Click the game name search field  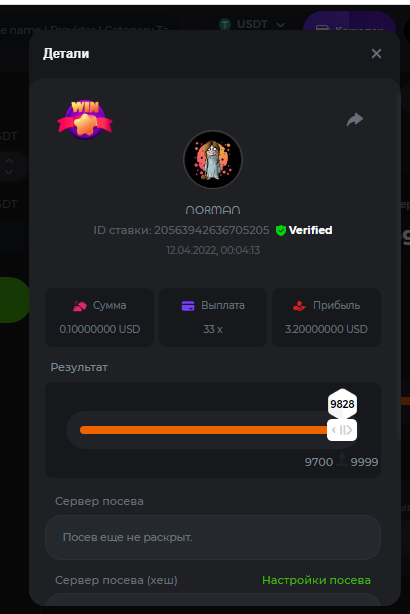pos(84,29)
